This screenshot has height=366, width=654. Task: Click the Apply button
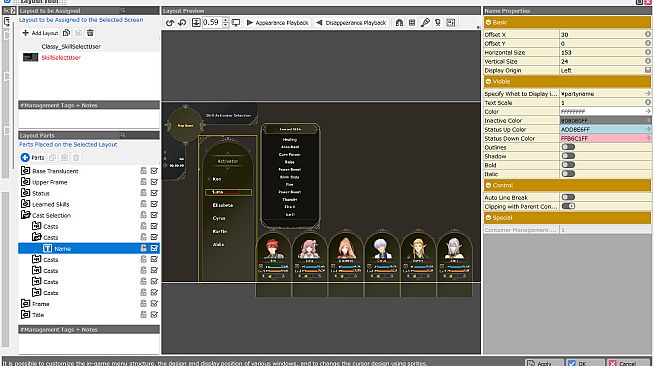[544, 363]
